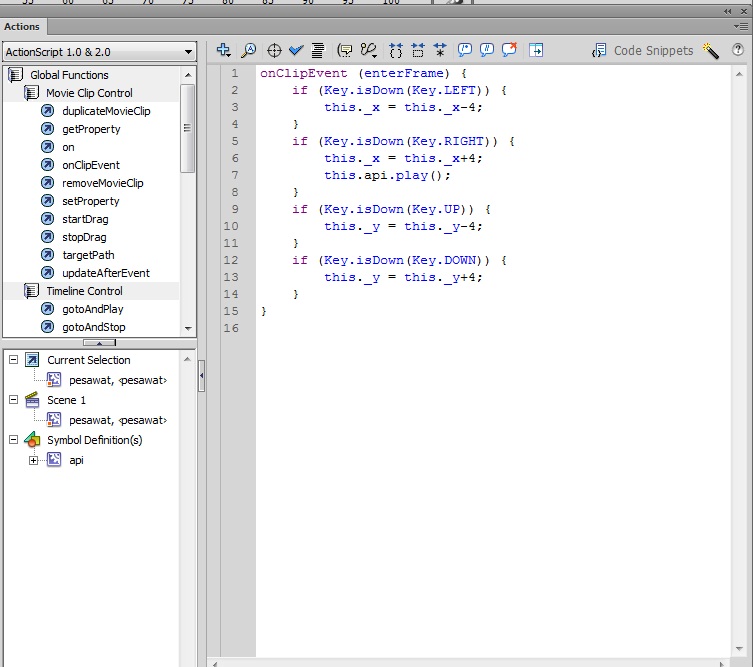Click the Current Selection label
The height and width of the screenshot is (667, 753).
tap(89, 360)
